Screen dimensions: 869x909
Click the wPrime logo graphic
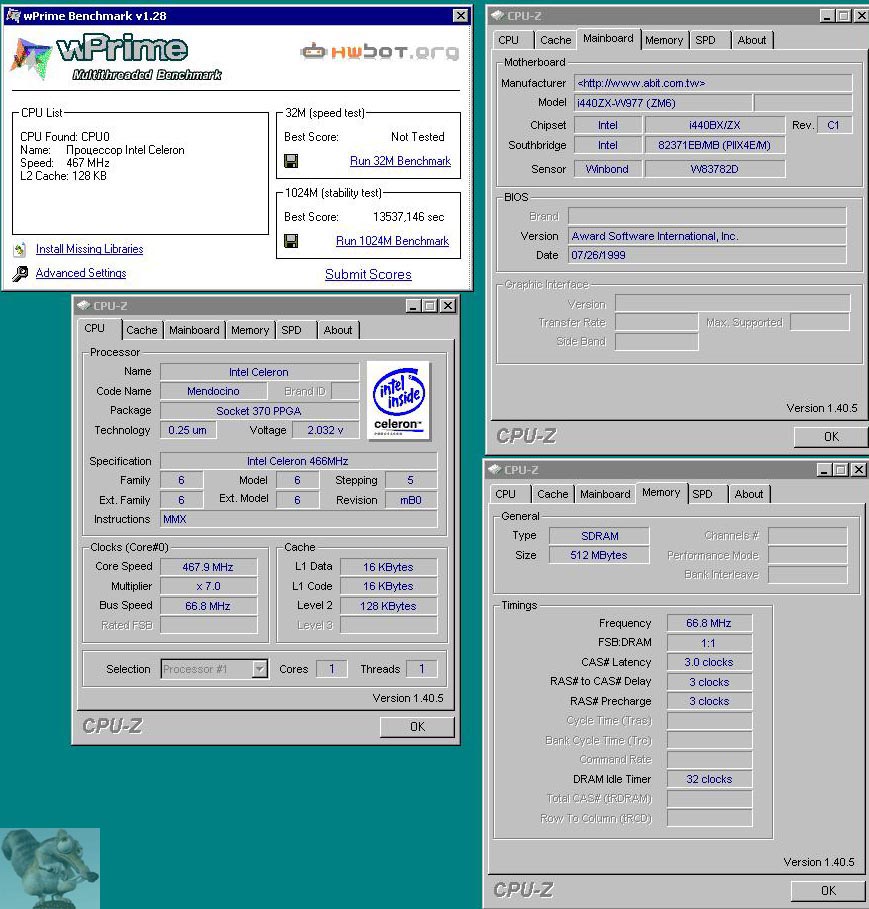(116, 58)
